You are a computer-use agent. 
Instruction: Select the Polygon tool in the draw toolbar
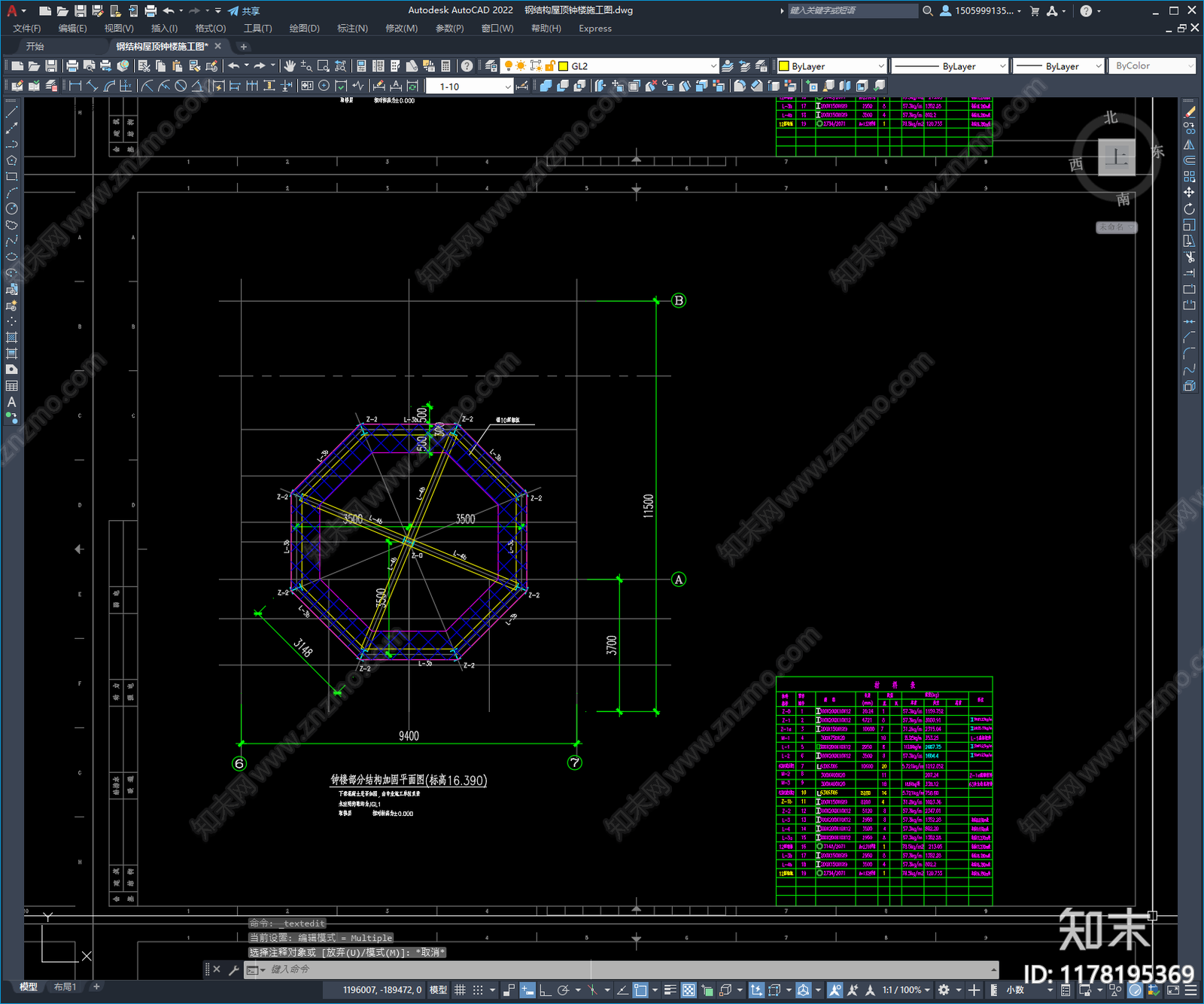pos(11,160)
